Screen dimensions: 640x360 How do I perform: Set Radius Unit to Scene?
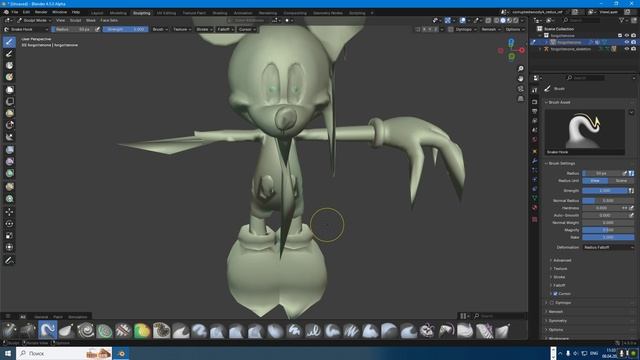point(621,181)
